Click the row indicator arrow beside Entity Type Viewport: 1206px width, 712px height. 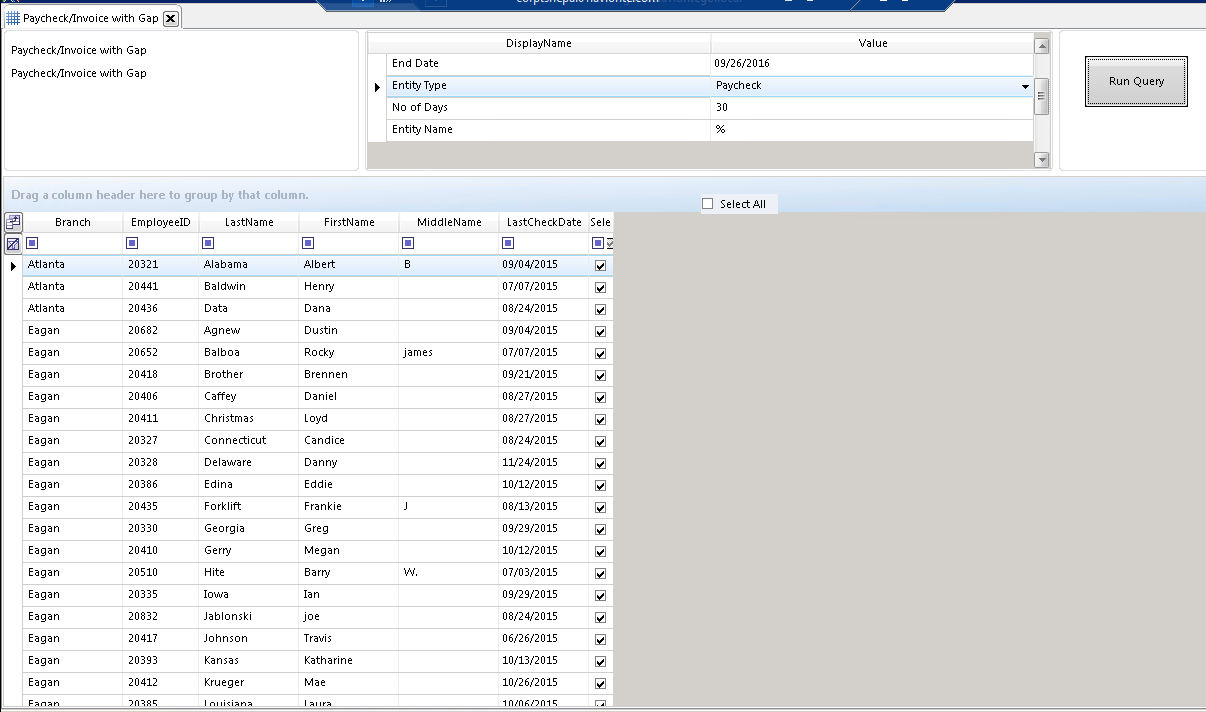[377, 87]
